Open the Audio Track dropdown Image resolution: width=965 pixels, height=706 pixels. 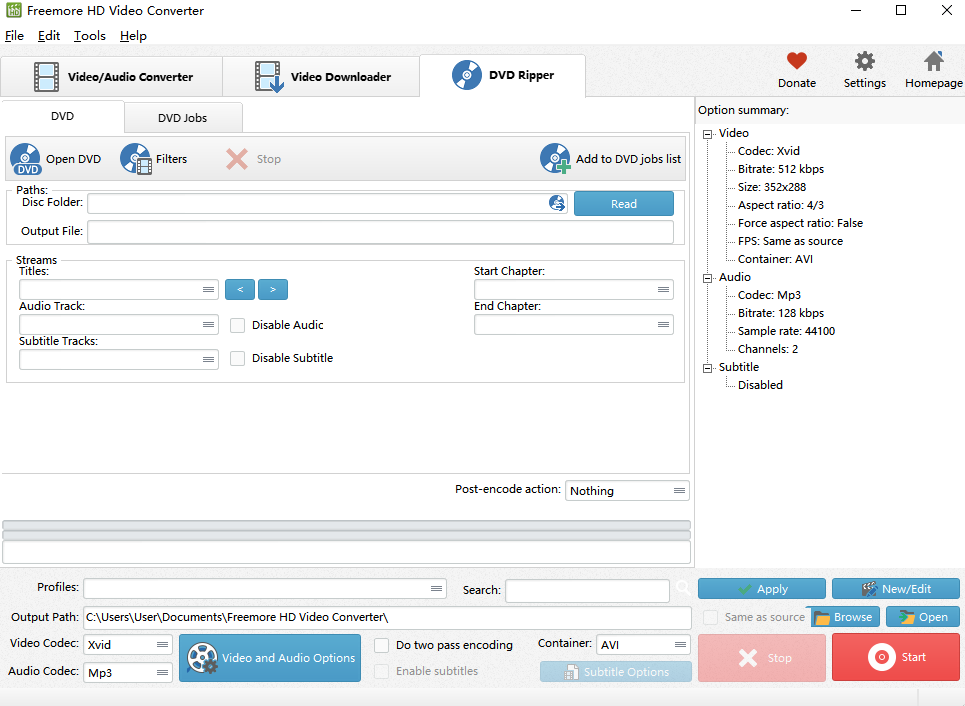pyautogui.click(x=119, y=324)
